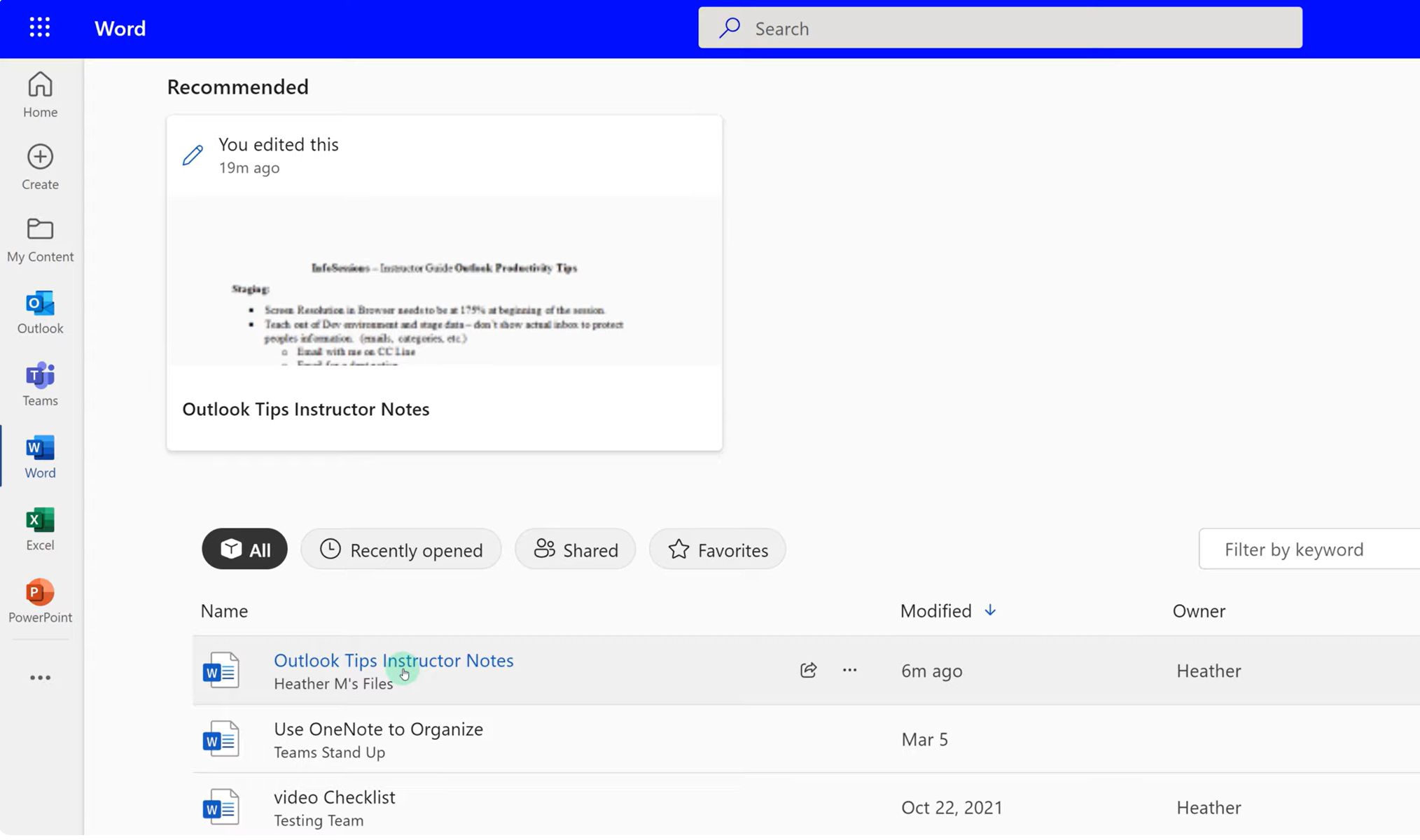The width and height of the screenshot is (1420, 840).
Task: Click the Testing Team location text
Action: [x=319, y=820]
